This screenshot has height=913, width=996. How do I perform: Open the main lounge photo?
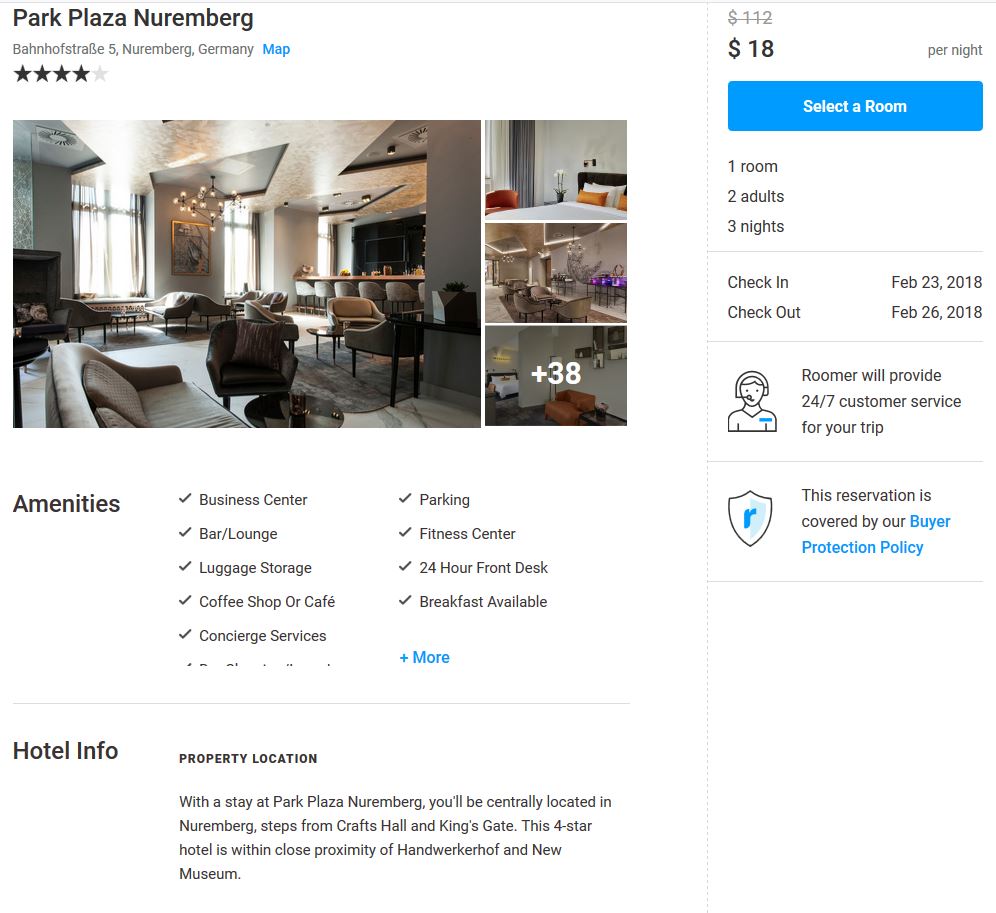246,274
